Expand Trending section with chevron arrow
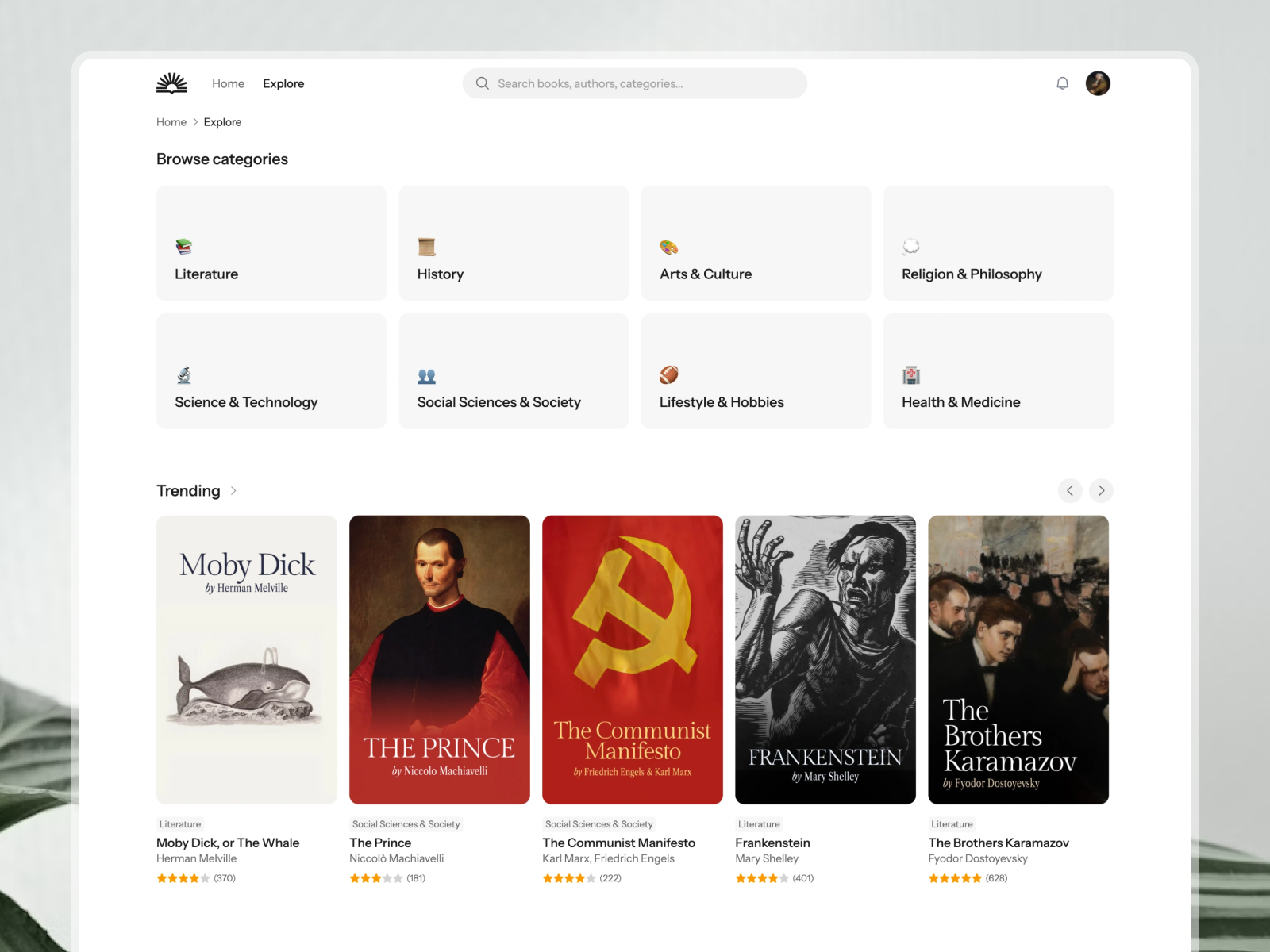Image resolution: width=1270 pixels, height=952 pixels. click(233, 491)
